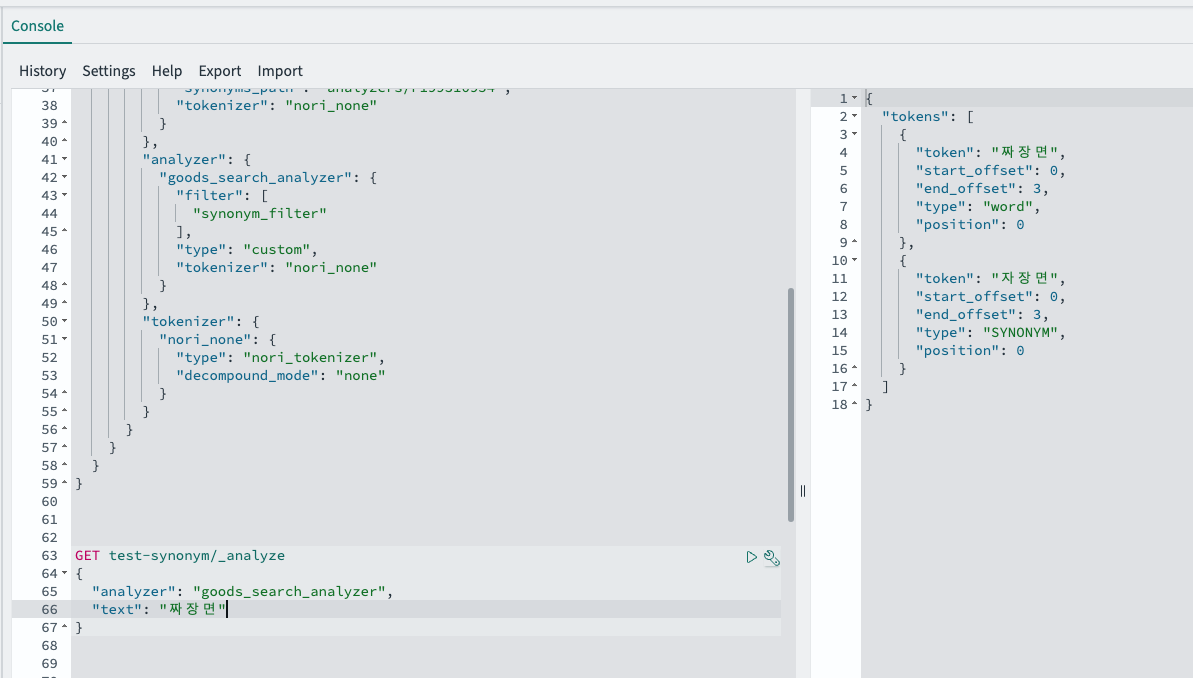Collapse second token object at response line 10
This screenshot has height=678, width=1193.
click(x=854, y=260)
